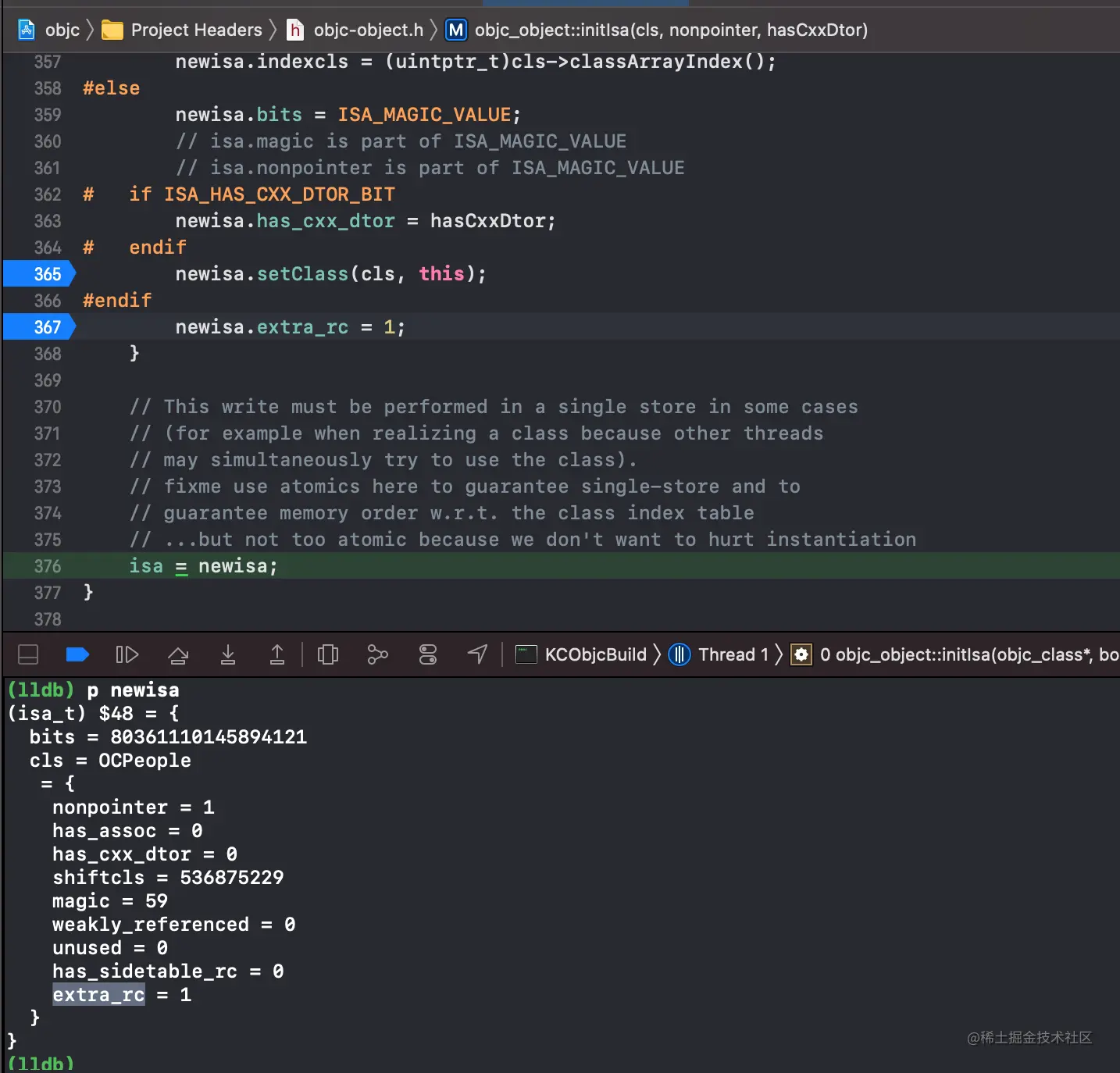
Task: Click the stack frame gear icon
Action: (x=801, y=654)
